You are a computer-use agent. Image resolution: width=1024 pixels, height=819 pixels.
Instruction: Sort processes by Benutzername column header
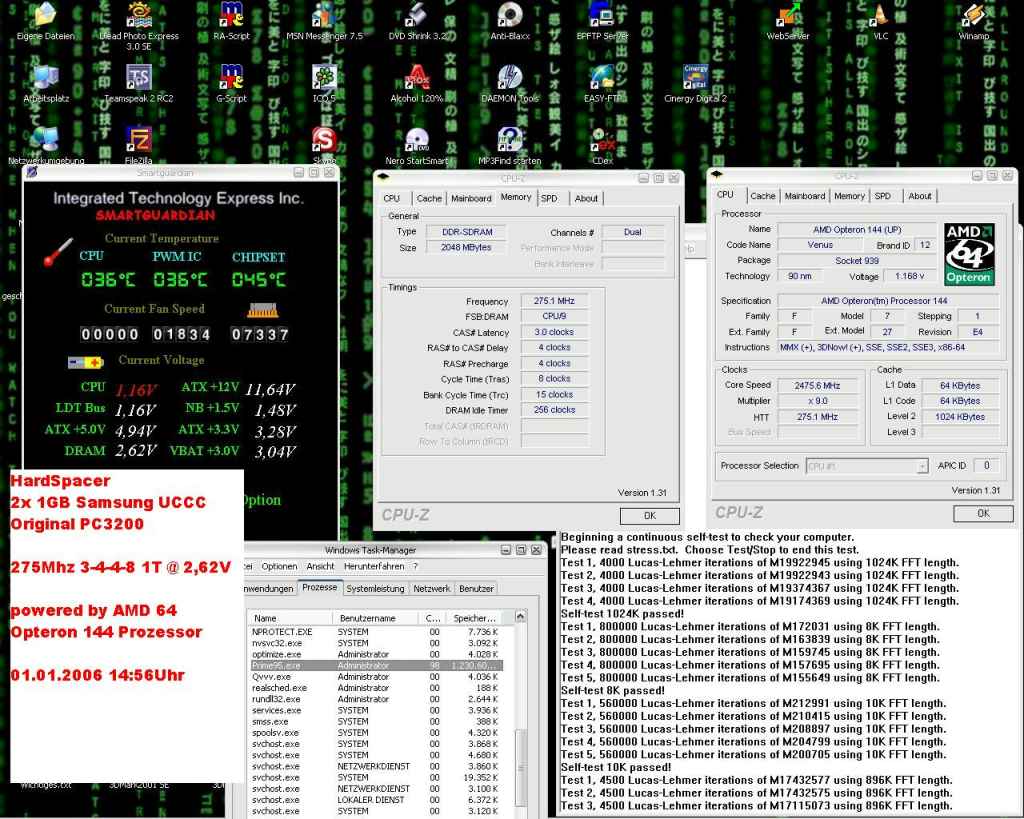click(x=376, y=618)
